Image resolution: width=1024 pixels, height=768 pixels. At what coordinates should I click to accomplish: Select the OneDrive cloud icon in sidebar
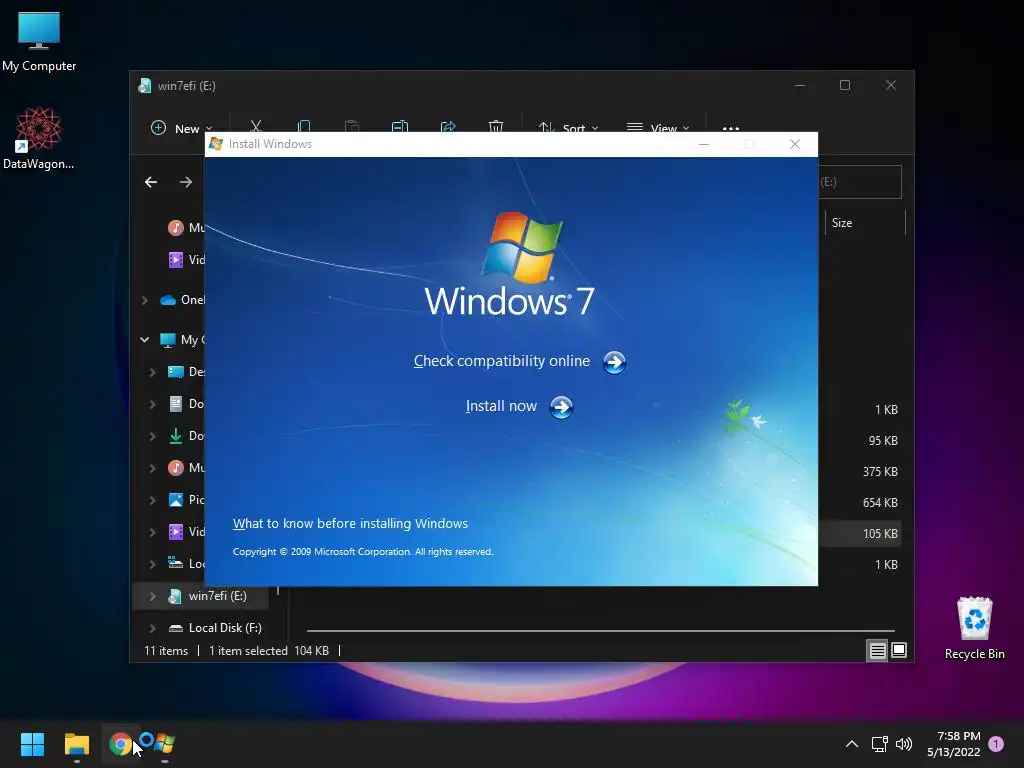(168, 300)
